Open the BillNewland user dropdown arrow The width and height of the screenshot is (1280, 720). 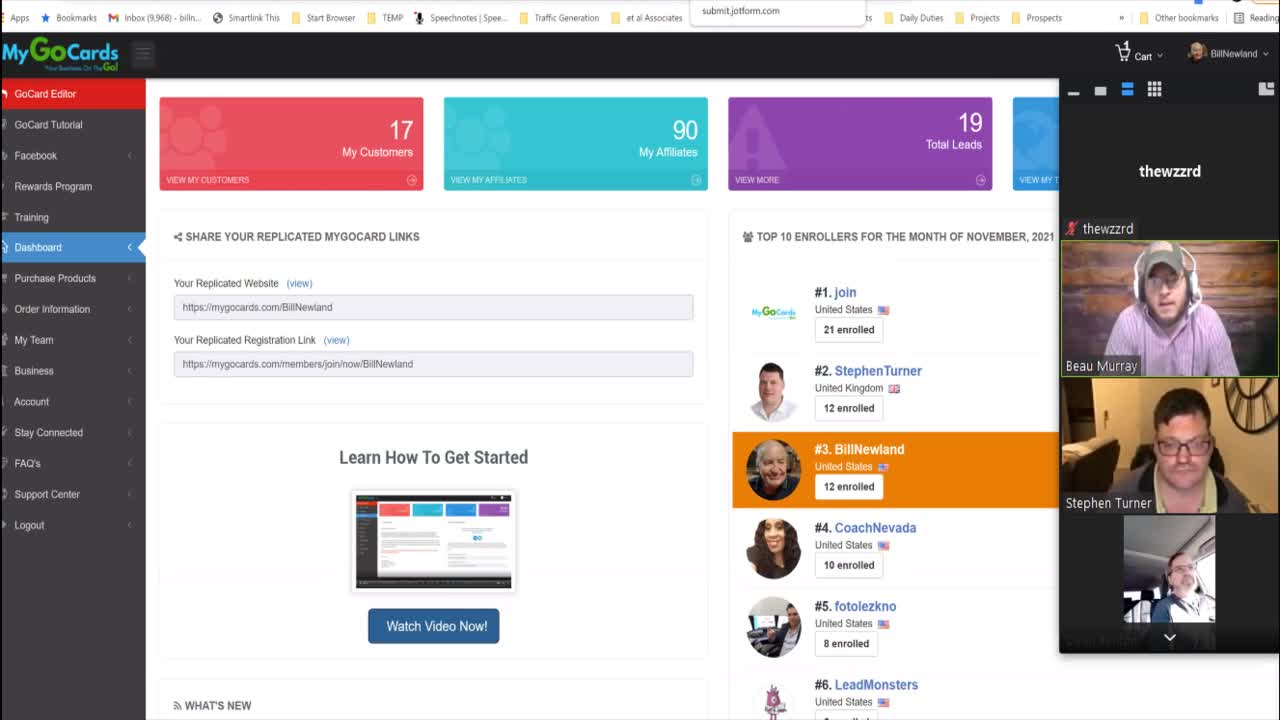click(x=1266, y=54)
